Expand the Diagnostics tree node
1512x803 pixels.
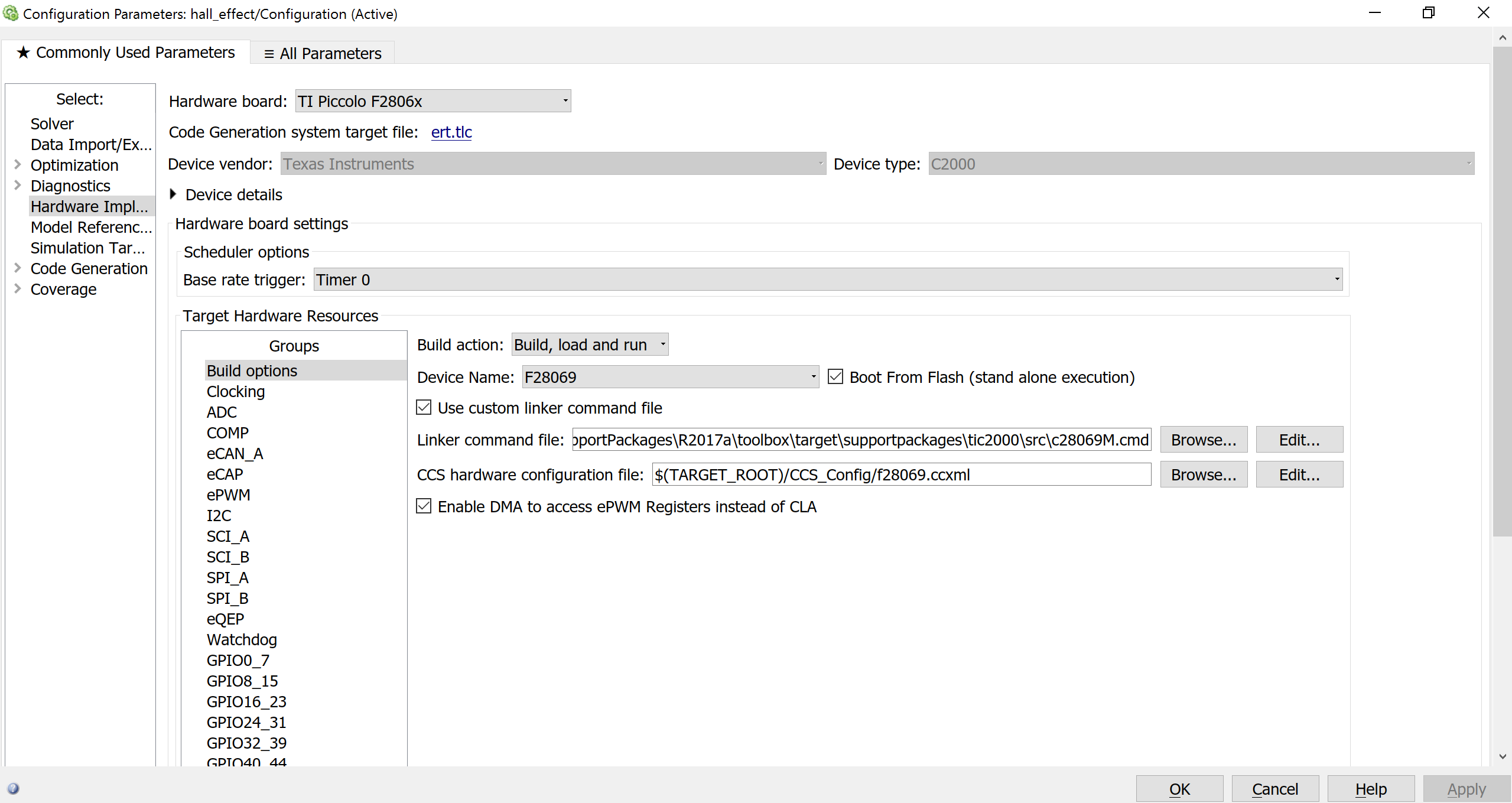[x=17, y=186]
